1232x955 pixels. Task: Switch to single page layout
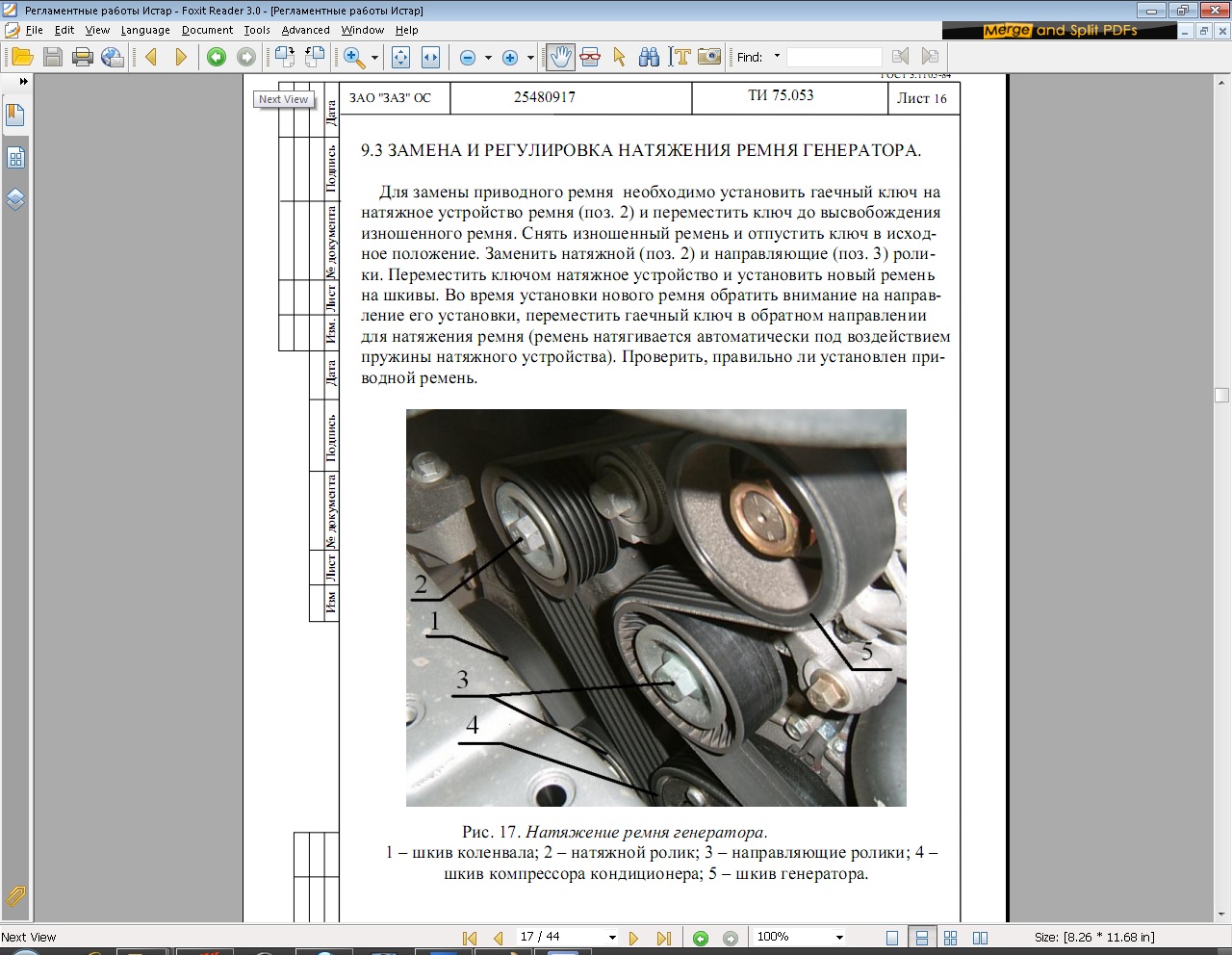[892, 938]
